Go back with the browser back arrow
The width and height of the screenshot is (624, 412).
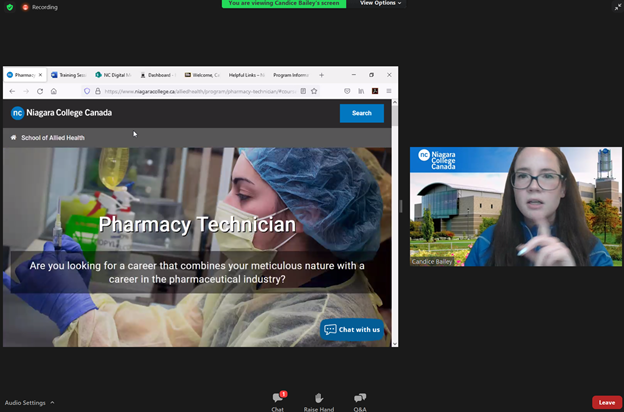point(12,91)
